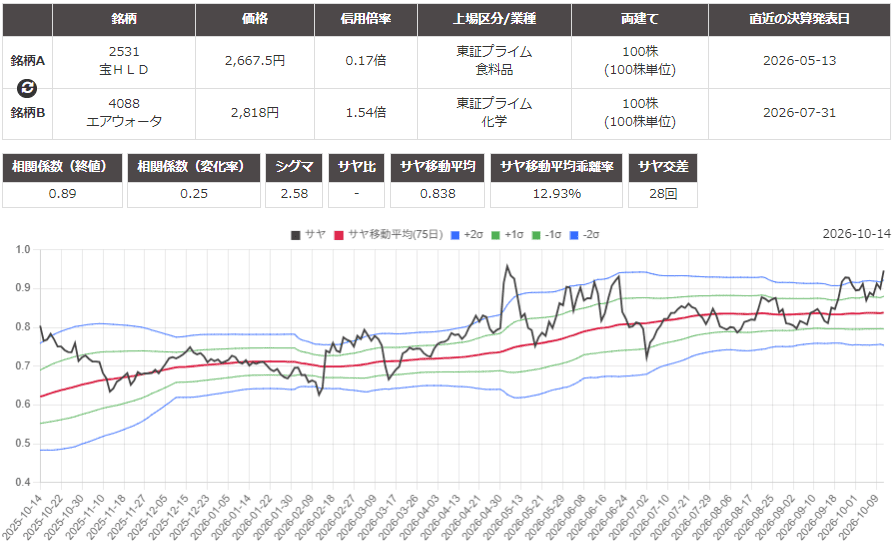This screenshot has height=543, width=895.
Task: Click the 価格 column header
Action: (x=255, y=19)
